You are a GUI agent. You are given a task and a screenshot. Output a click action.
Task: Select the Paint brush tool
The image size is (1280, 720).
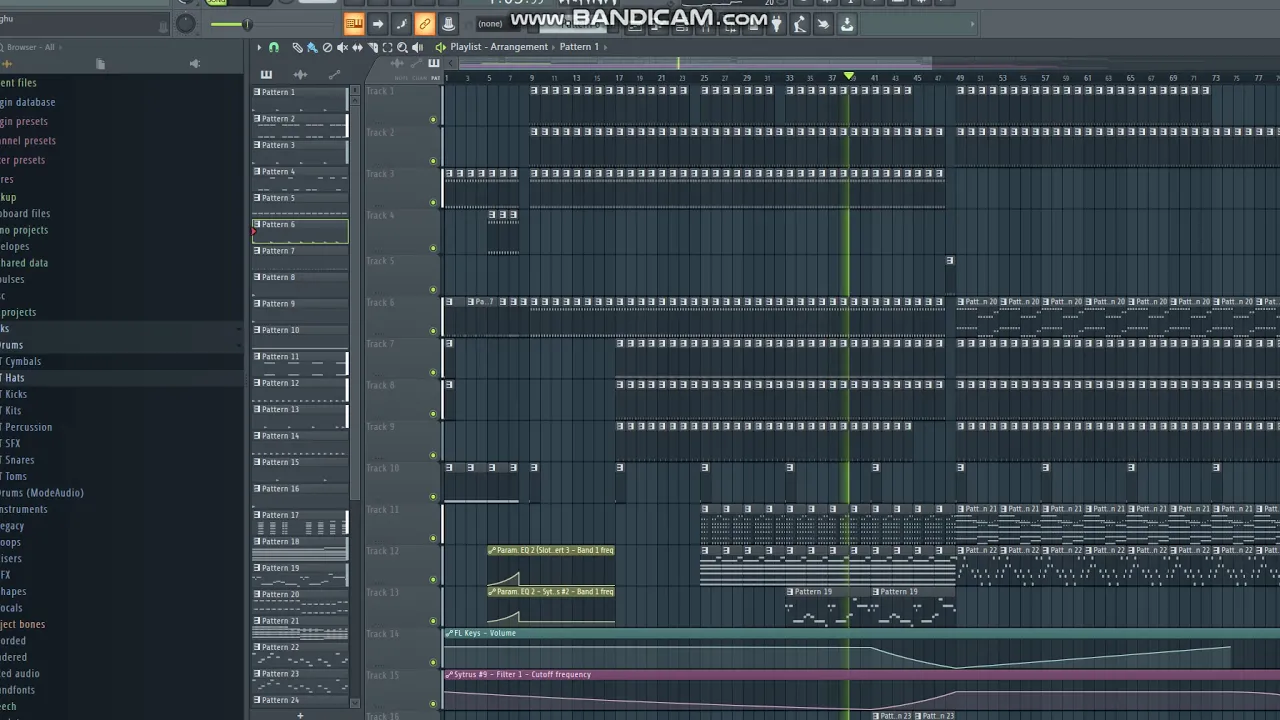click(x=312, y=47)
